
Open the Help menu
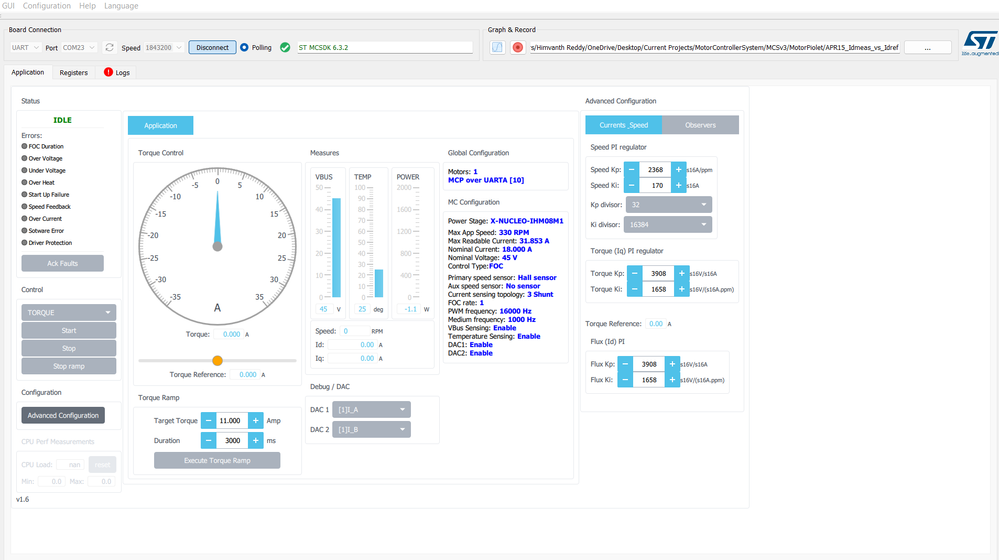click(87, 6)
